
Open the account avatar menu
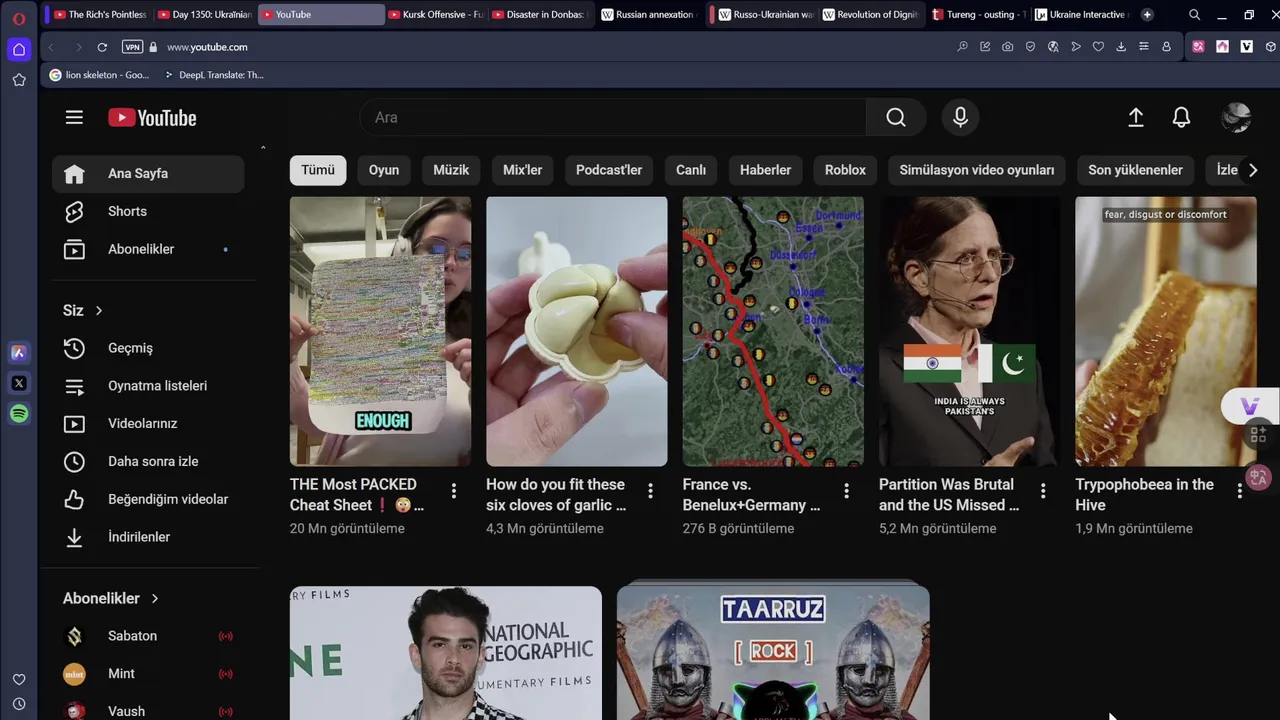click(1236, 117)
